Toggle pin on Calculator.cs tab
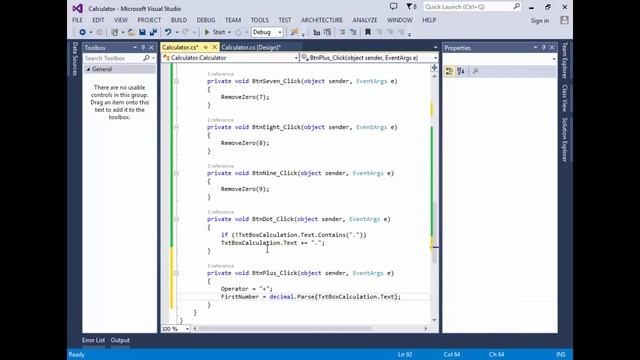Screen dimensions: 640x360 (206, 47)
